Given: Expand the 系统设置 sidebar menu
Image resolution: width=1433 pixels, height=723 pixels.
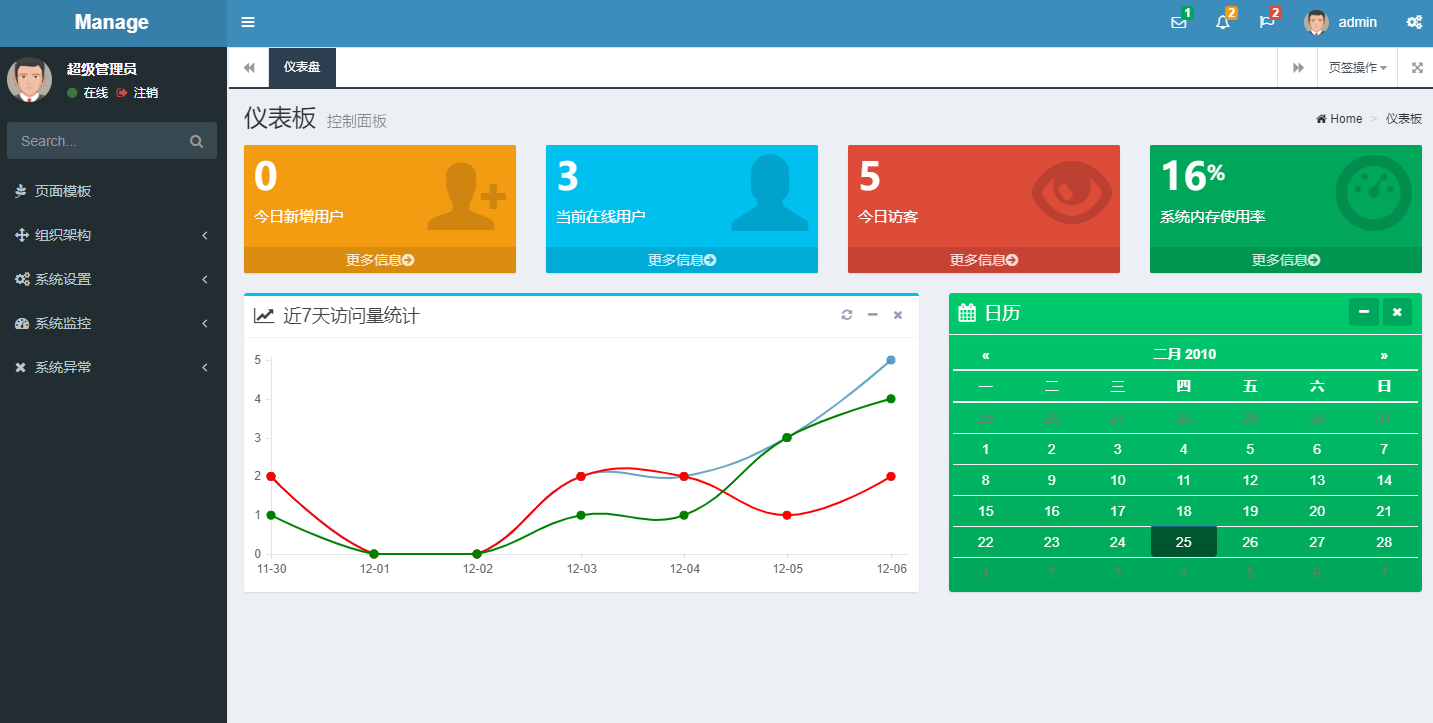Looking at the screenshot, I should (x=114, y=279).
